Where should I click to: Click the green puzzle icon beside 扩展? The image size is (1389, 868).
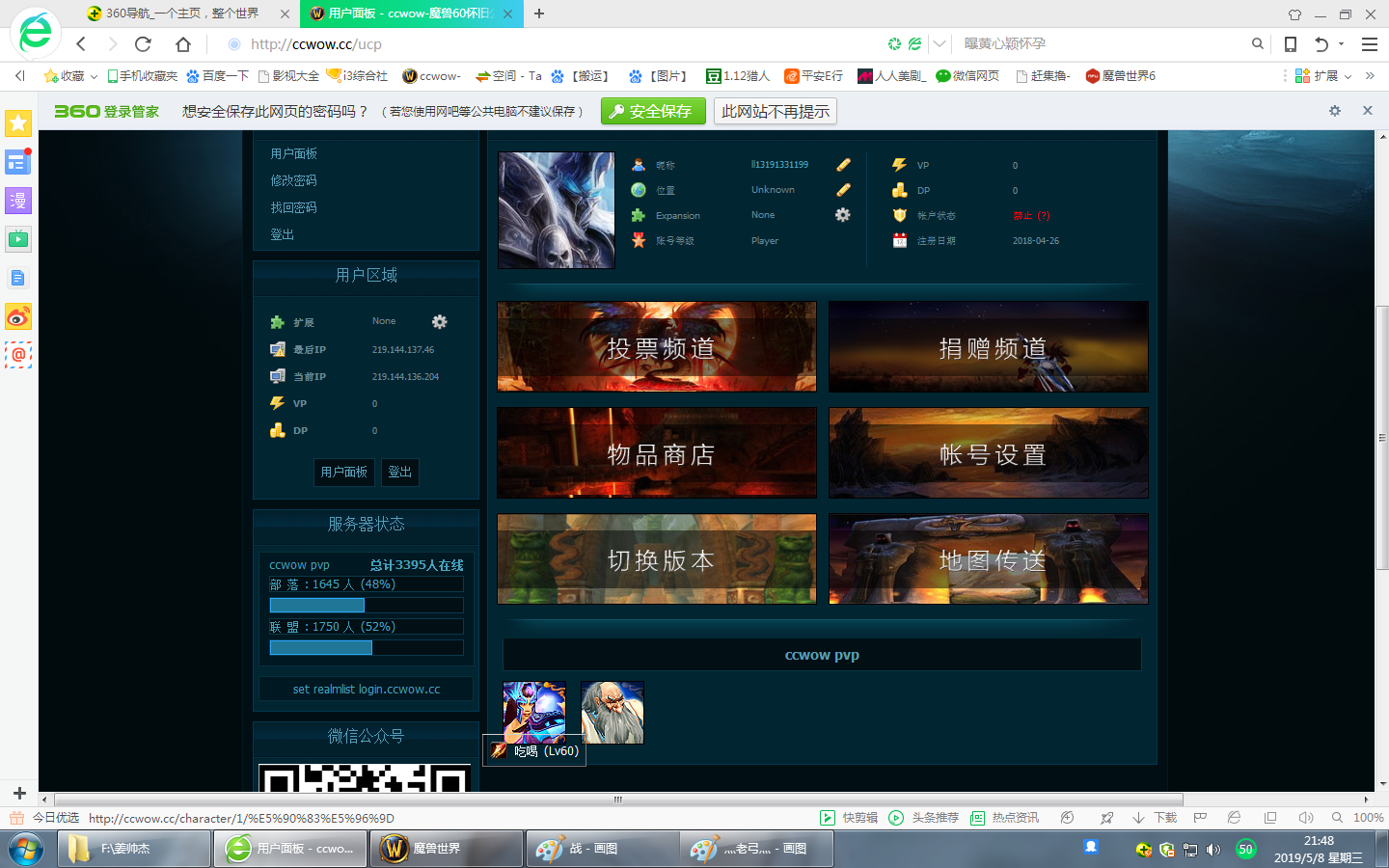point(276,321)
